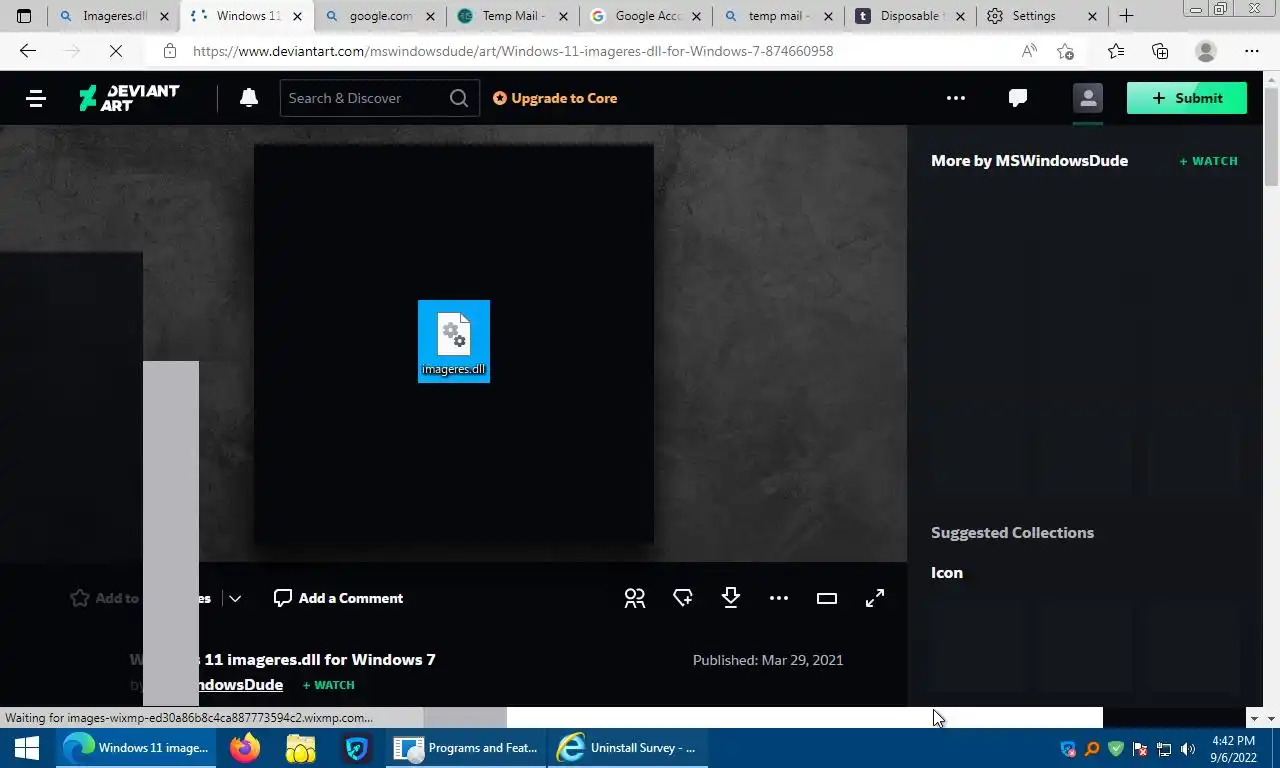Close the Settings tab

coord(1092,16)
